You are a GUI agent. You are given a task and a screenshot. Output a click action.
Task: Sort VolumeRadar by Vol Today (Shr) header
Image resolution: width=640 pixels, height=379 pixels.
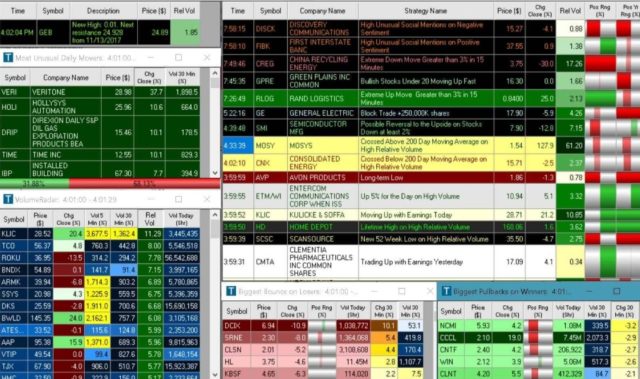pos(182,219)
